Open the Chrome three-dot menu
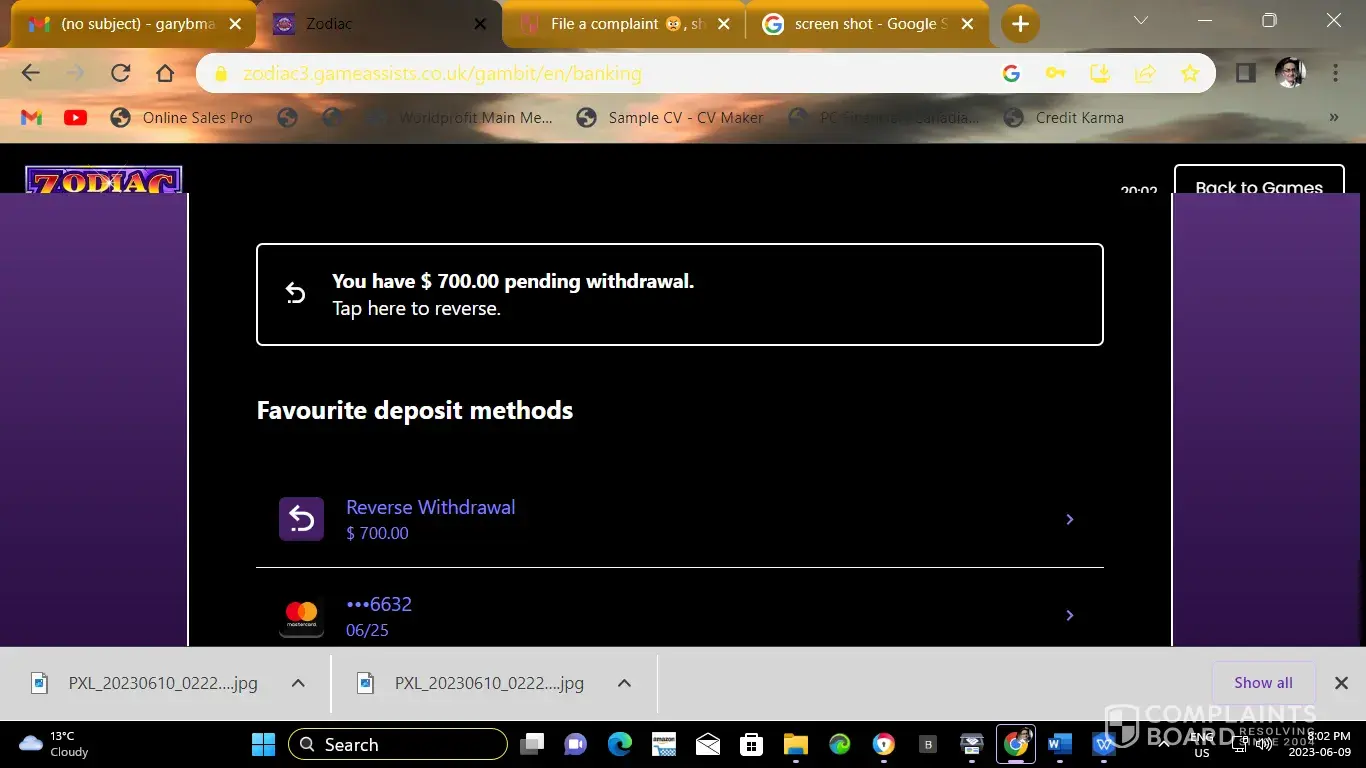1366x768 pixels. point(1336,73)
